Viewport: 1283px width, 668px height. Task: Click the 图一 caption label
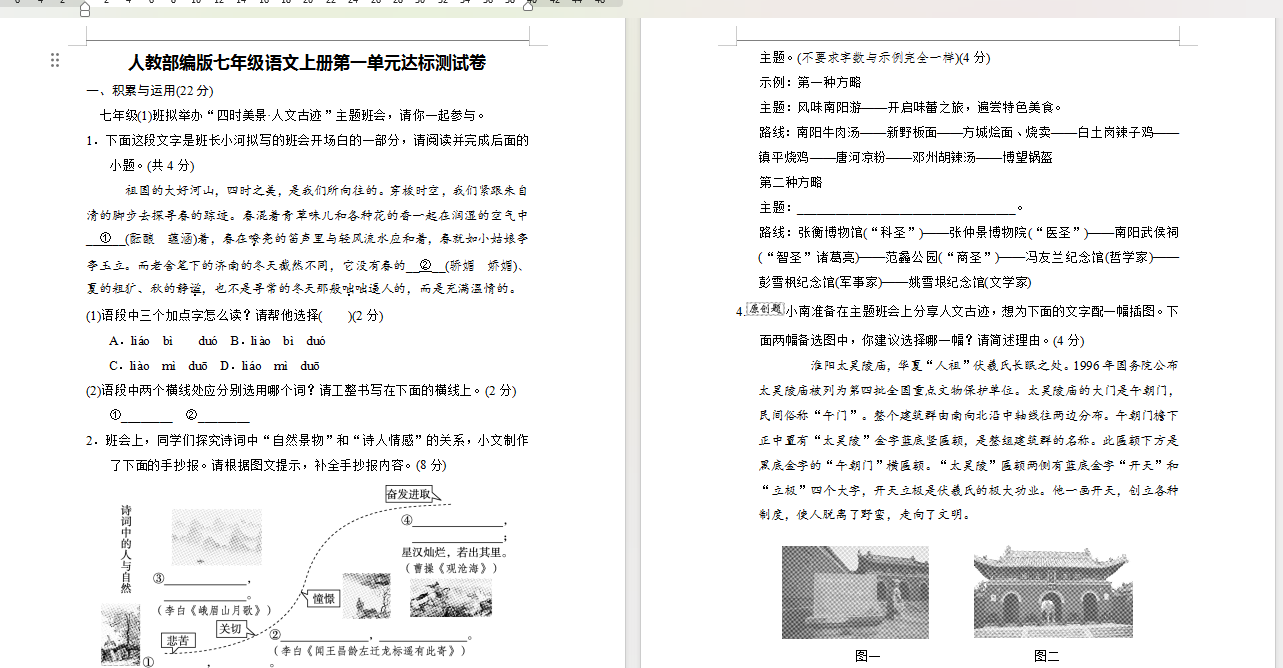click(x=868, y=656)
